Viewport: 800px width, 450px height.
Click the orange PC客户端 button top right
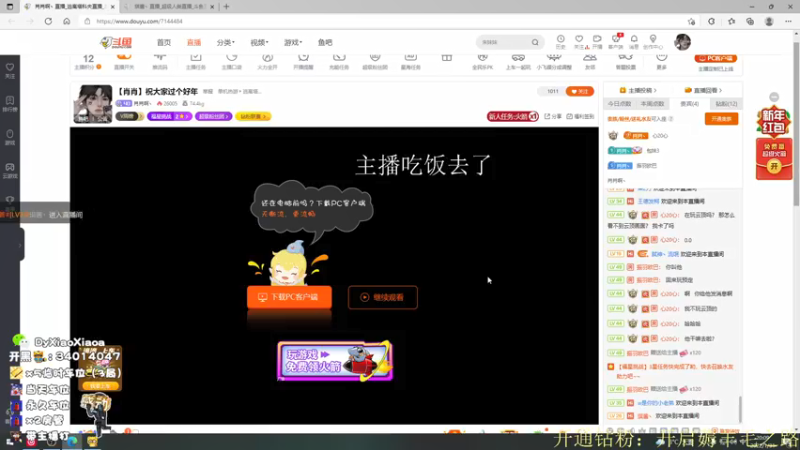(x=715, y=58)
